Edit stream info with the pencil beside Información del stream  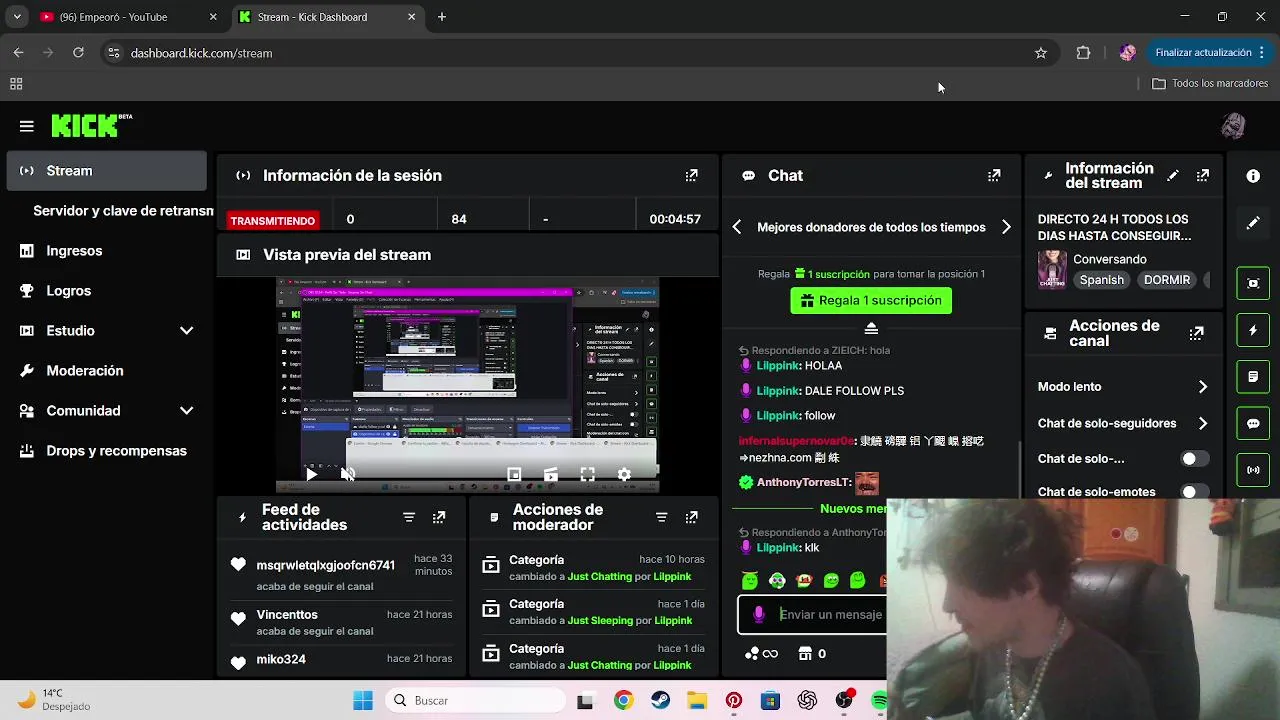point(1173,176)
